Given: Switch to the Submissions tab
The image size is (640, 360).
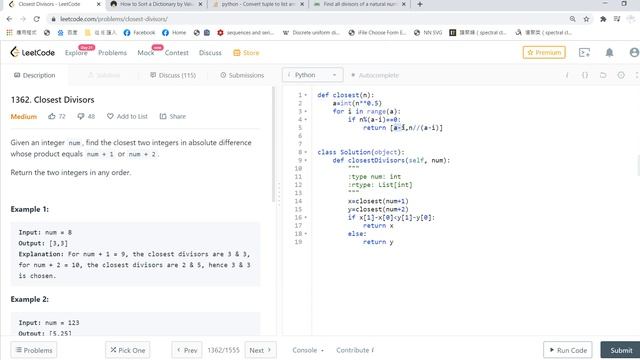Looking at the screenshot, I should [x=242, y=75].
